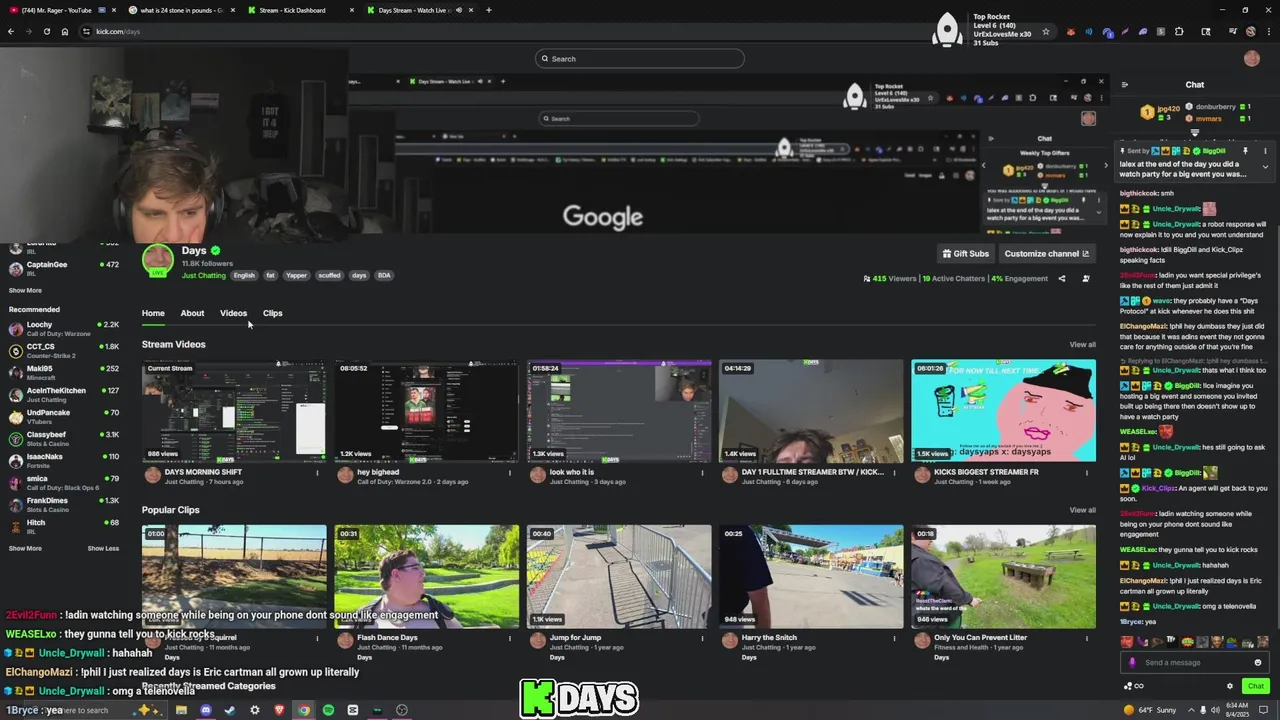Open the emote picker in the message box
Image resolution: width=1280 pixels, height=720 pixels.
point(1258,662)
